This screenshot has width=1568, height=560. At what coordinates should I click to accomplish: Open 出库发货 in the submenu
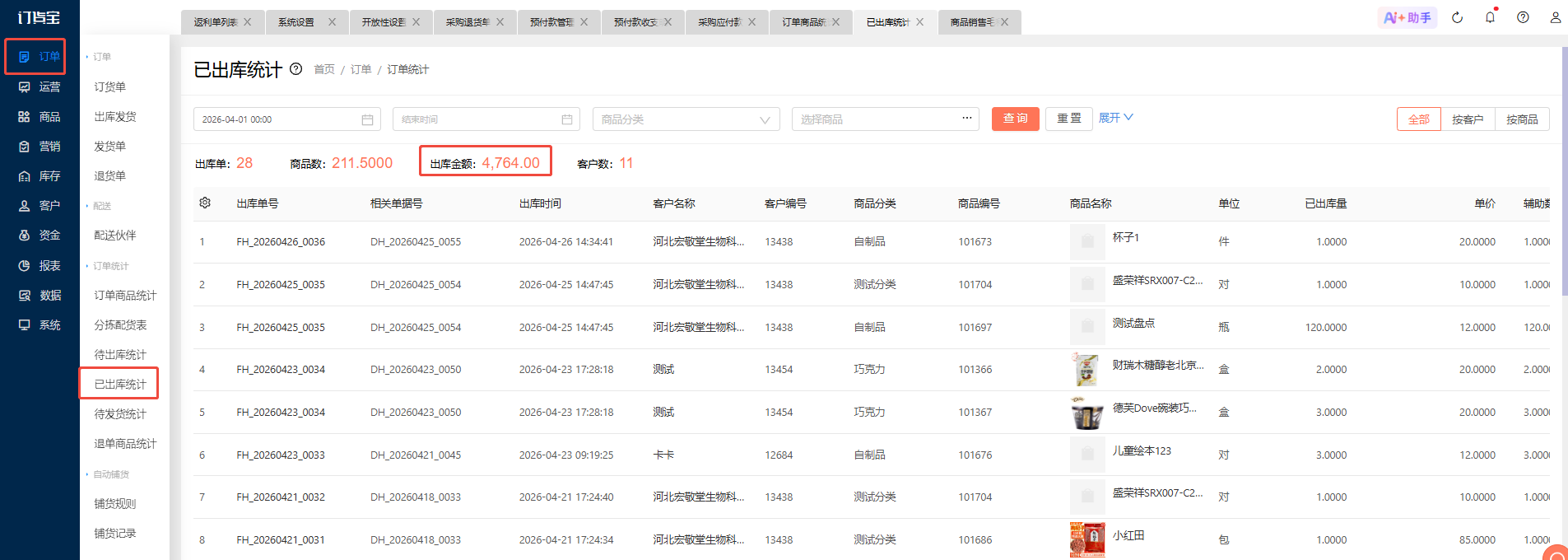(x=115, y=117)
